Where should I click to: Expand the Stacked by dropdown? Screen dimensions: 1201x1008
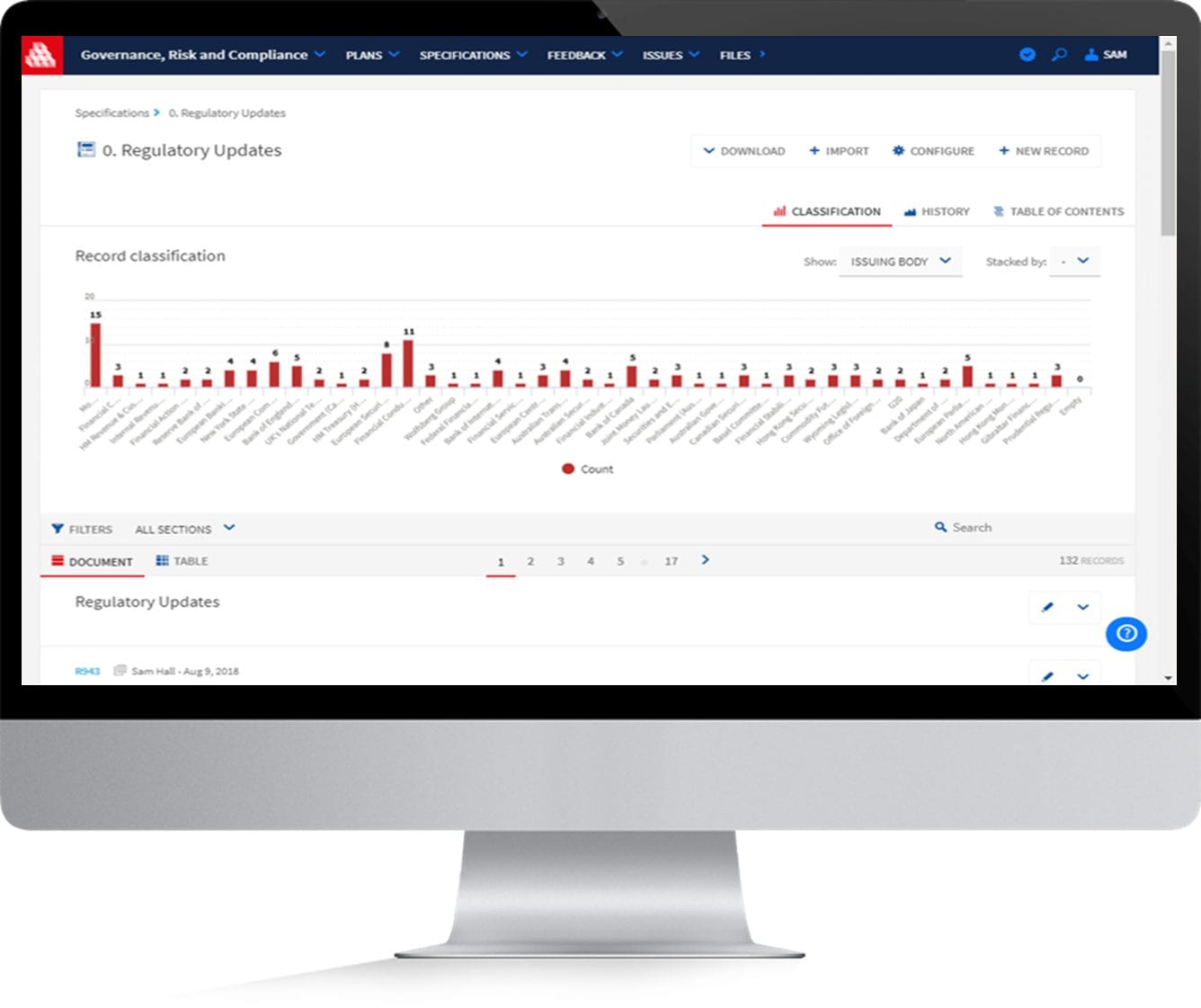pyautogui.click(x=1074, y=262)
